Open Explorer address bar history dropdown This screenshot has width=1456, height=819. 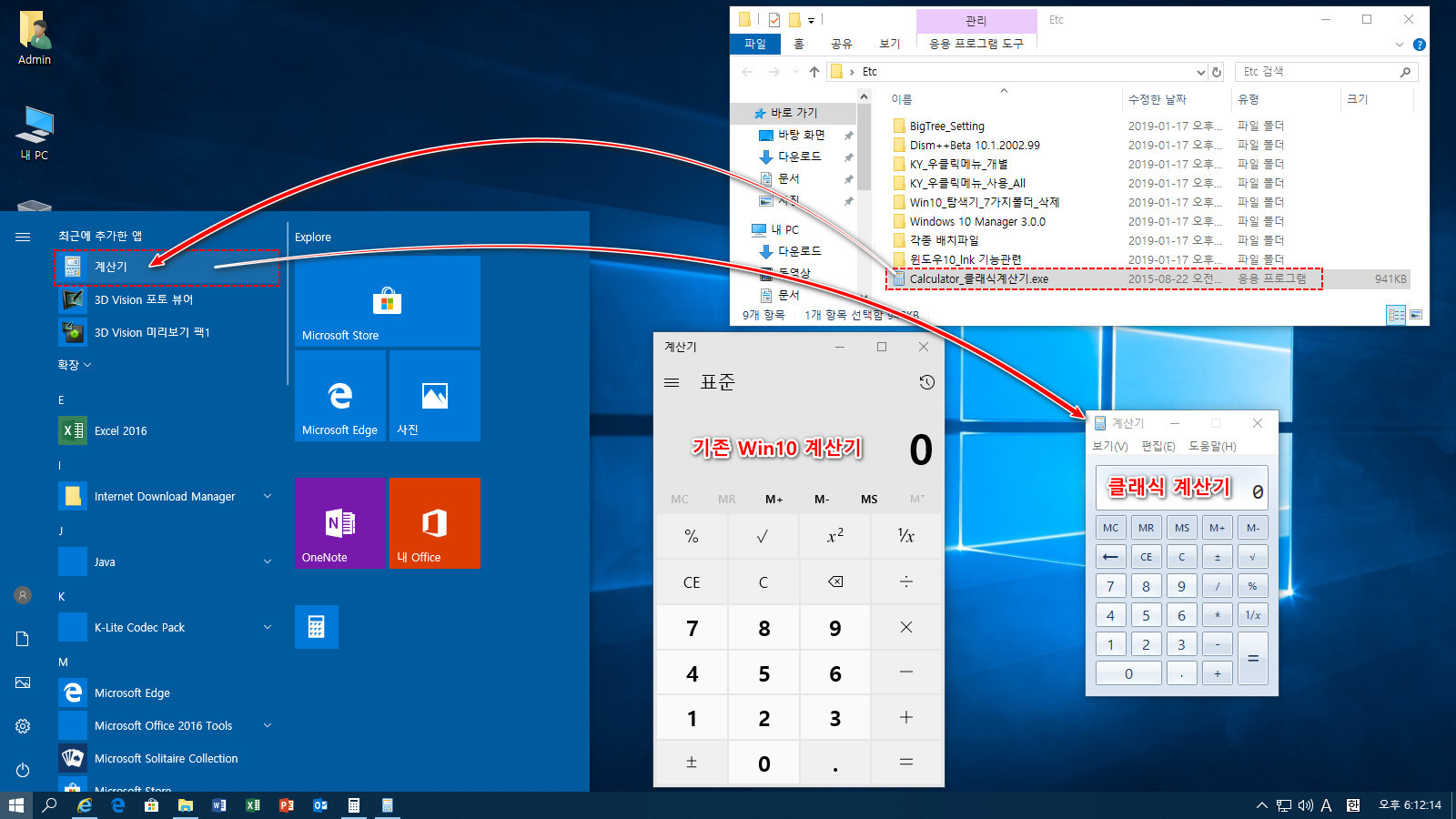[1200, 72]
